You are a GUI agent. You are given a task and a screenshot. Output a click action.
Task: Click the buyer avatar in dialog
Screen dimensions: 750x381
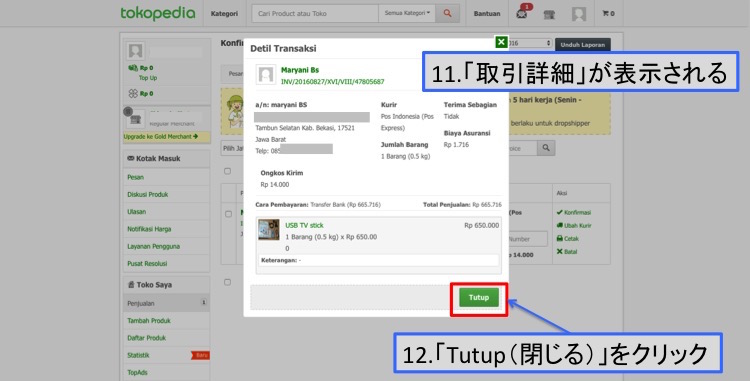pyautogui.click(x=266, y=75)
